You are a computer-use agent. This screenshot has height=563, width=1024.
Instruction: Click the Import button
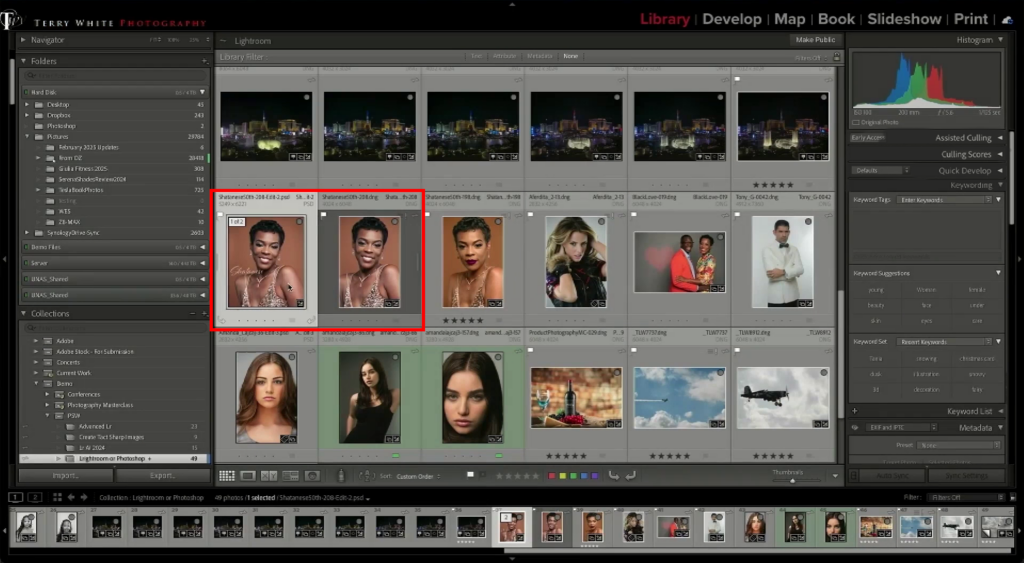pos(64,476)
